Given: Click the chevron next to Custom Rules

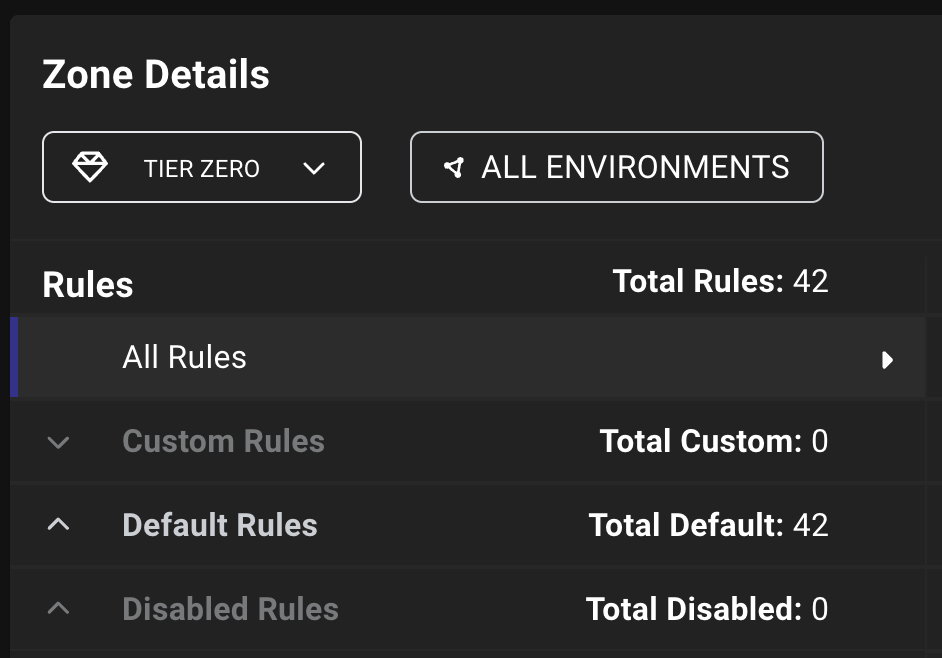Looking at the screenshot, I should point(58,441).
